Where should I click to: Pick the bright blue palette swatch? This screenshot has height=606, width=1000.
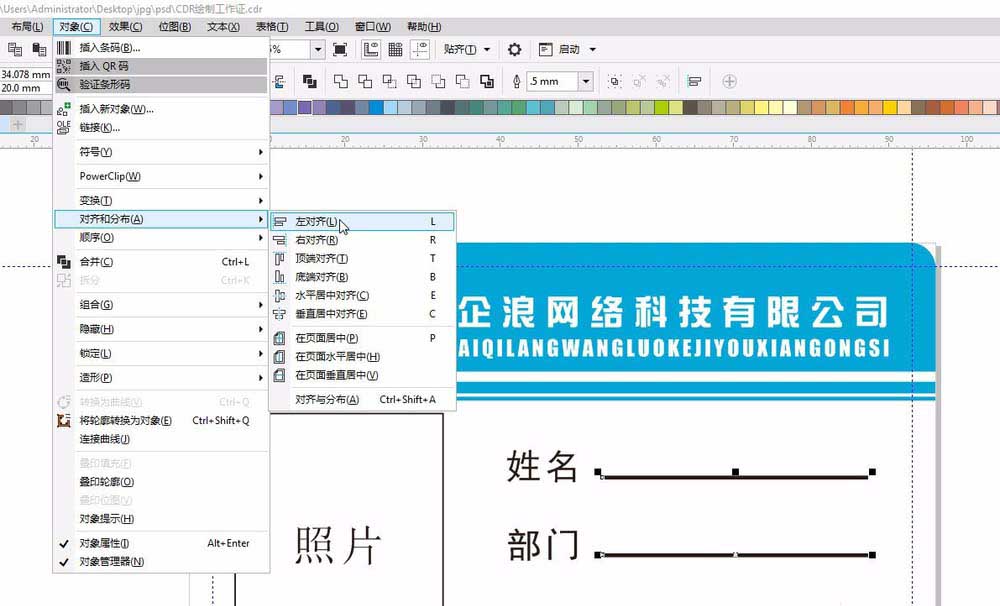[375, 108]
